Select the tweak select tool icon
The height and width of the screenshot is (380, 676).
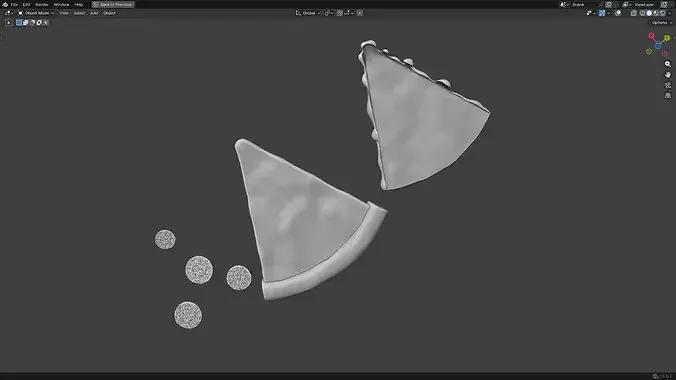click(x=9, y=22)
